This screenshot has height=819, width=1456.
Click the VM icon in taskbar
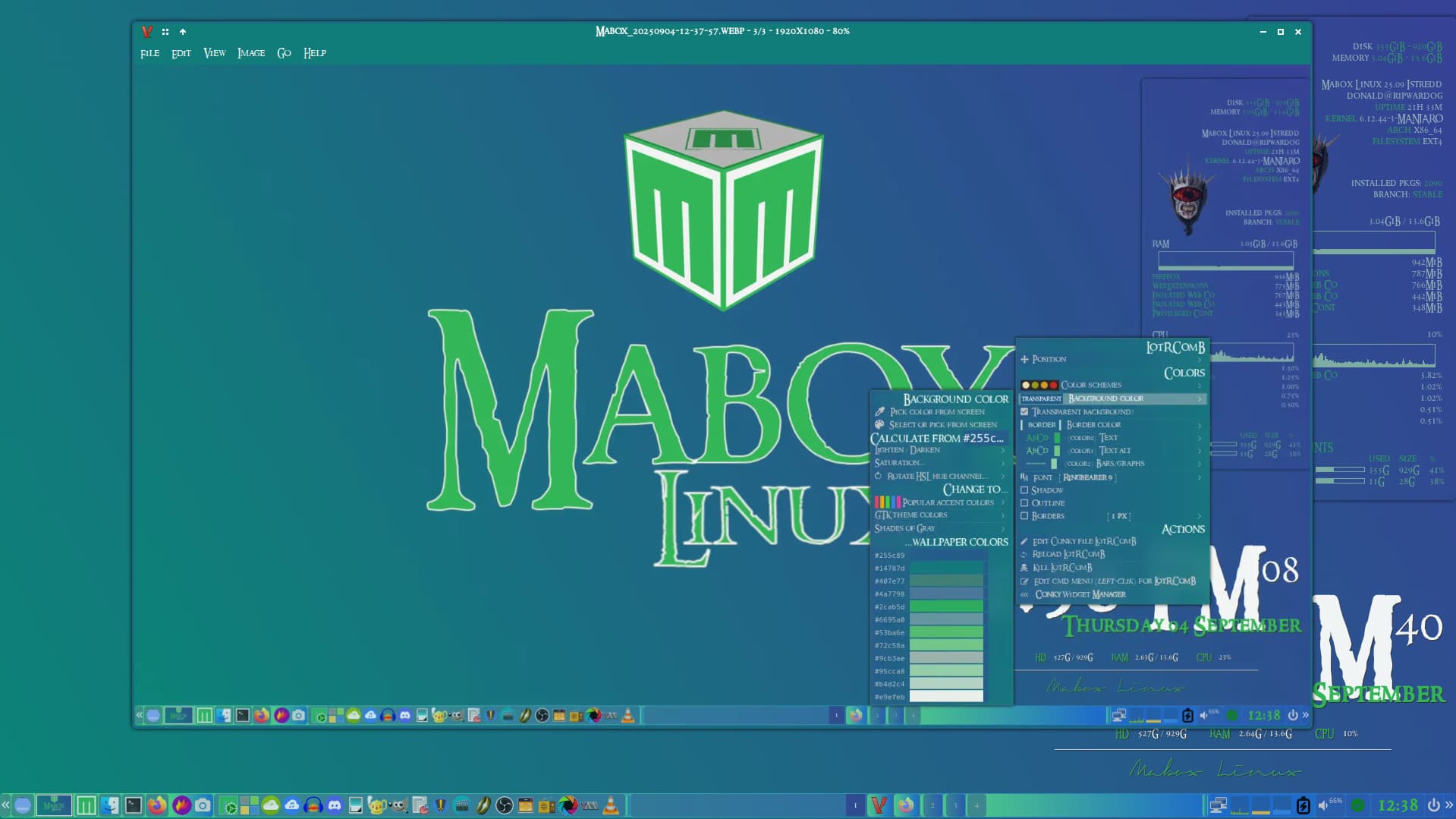click(590, 805)
